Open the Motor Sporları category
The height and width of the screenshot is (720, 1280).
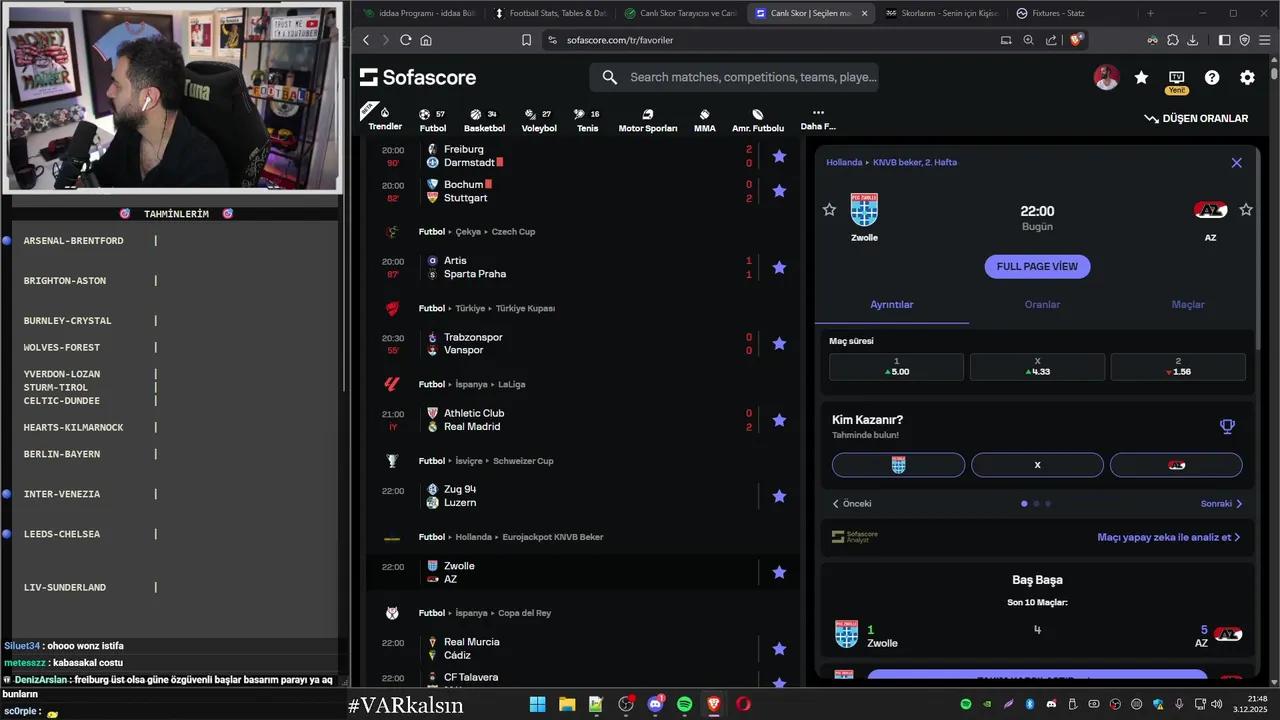point(647,121)
